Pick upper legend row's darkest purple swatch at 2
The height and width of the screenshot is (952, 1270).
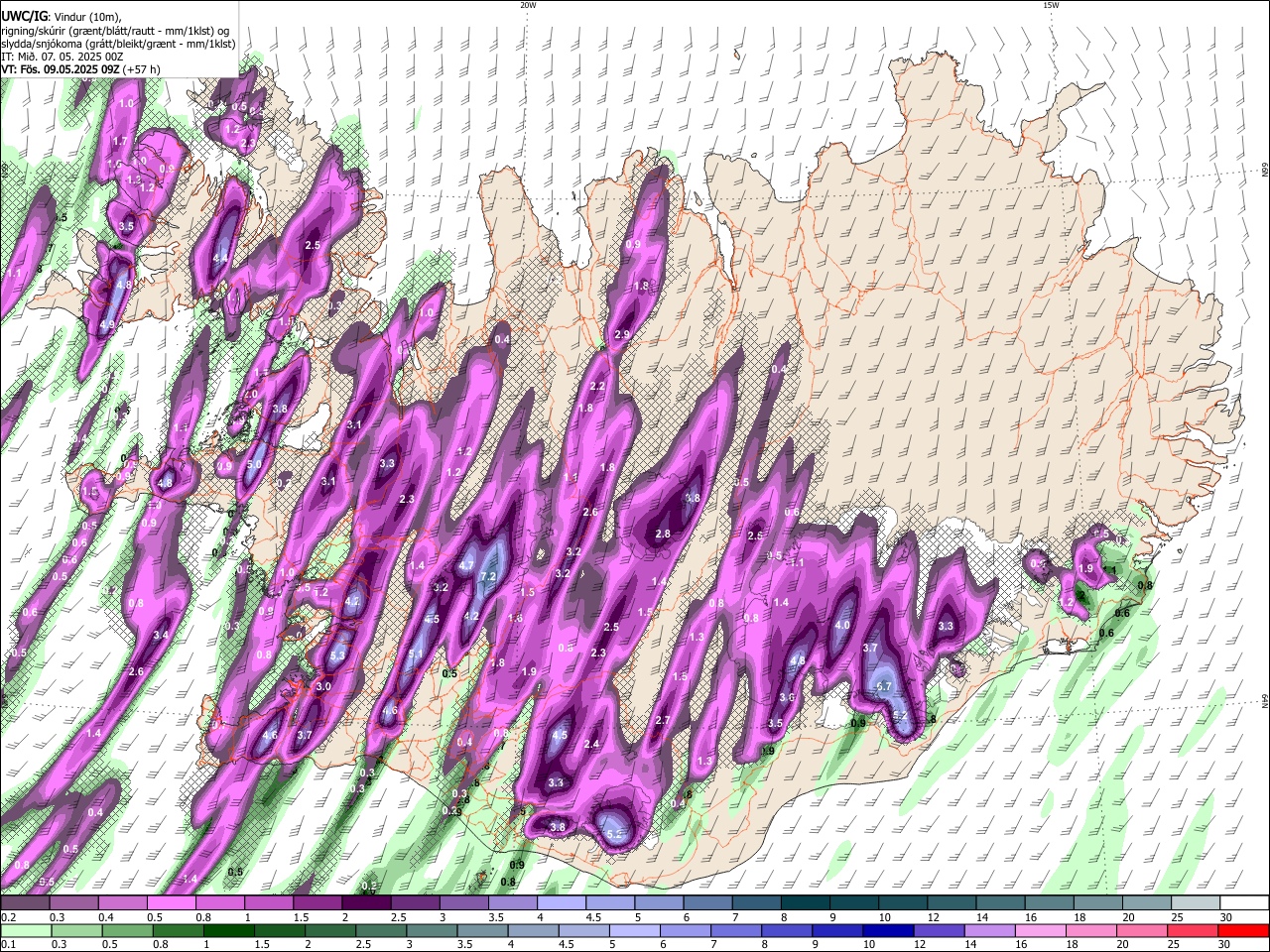point(366,902)
